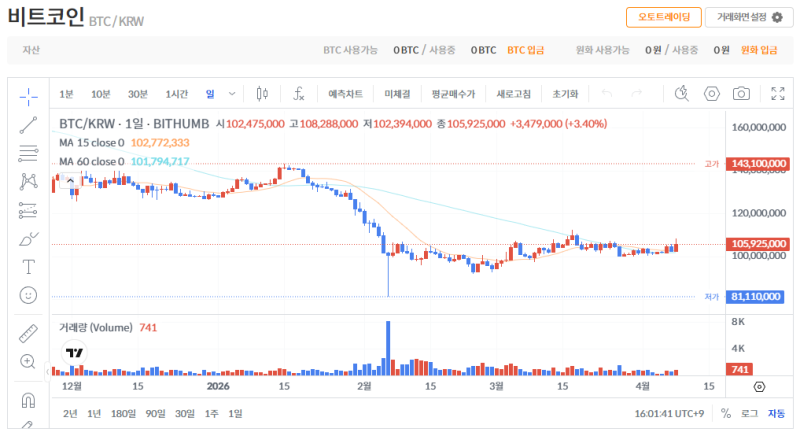
Task: Set range to 180일
Action: 123,414
